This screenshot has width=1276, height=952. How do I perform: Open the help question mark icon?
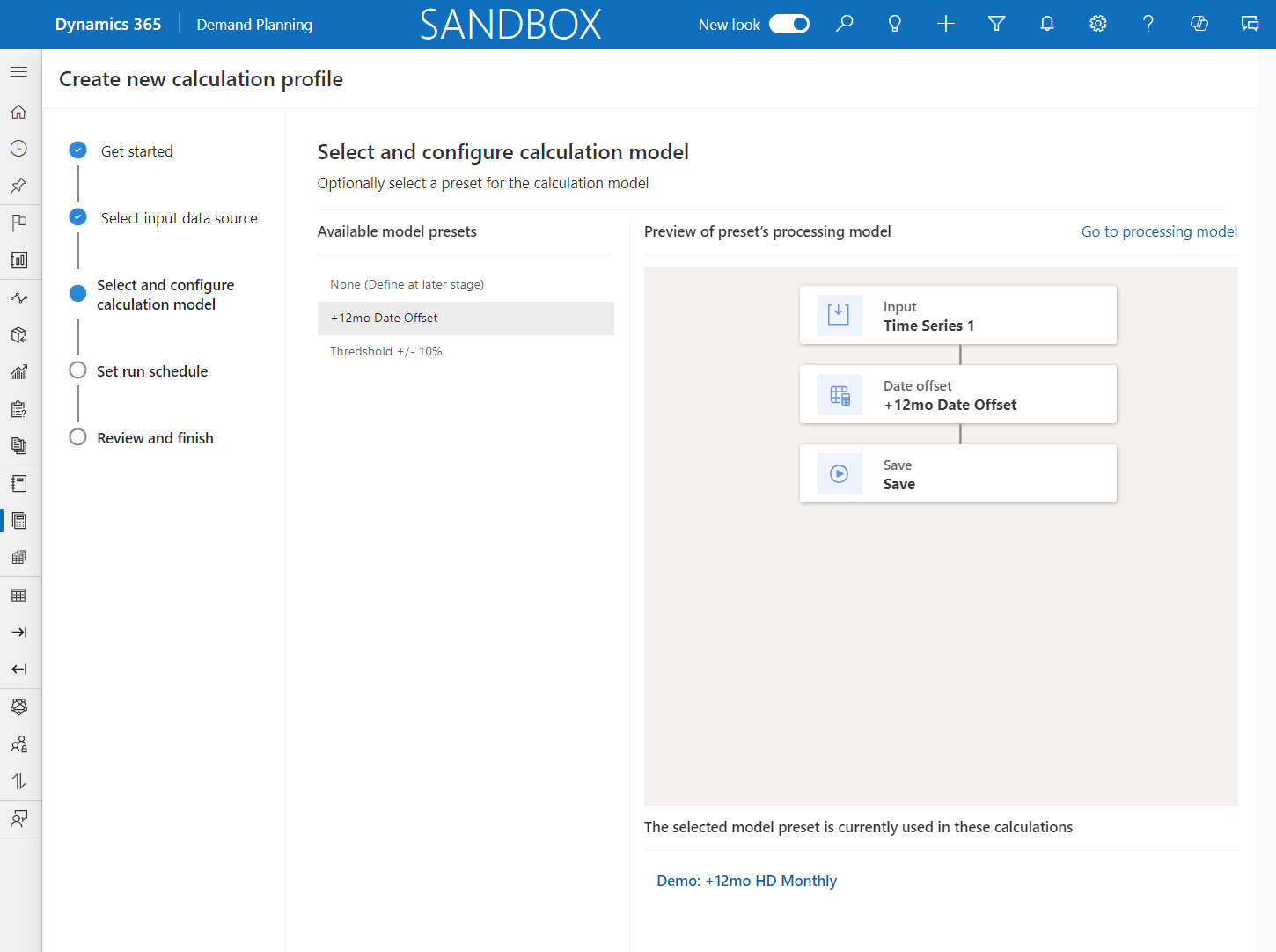click(x=1148, y=24)
